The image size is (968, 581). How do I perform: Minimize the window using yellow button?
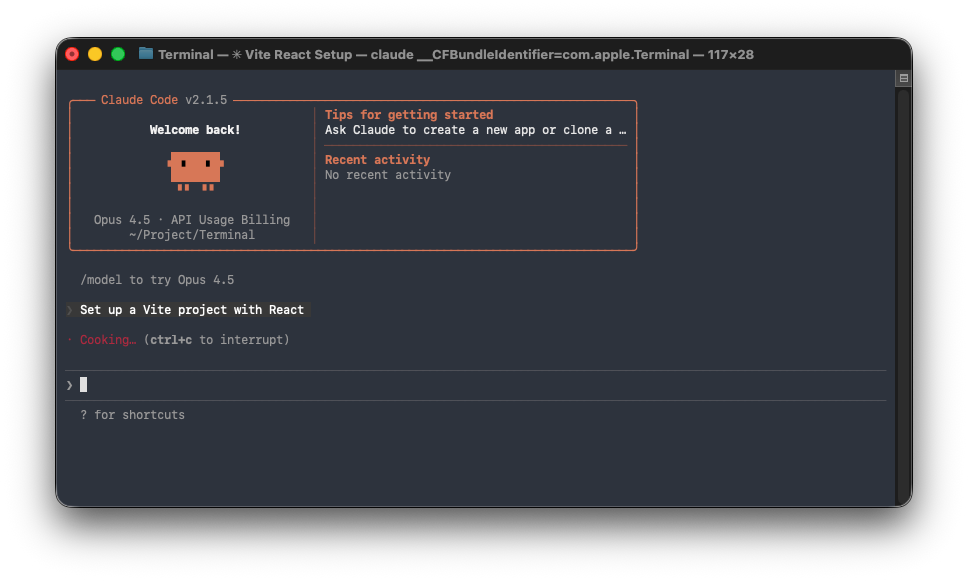[x=95, y=54]
